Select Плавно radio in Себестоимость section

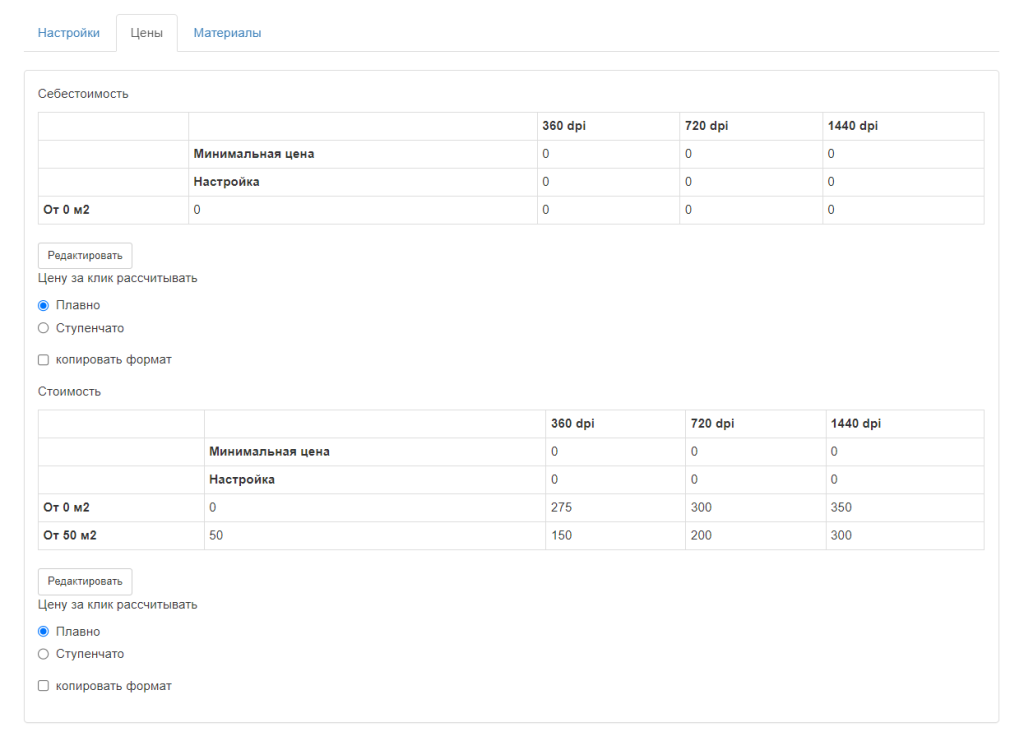pos(43,306)
